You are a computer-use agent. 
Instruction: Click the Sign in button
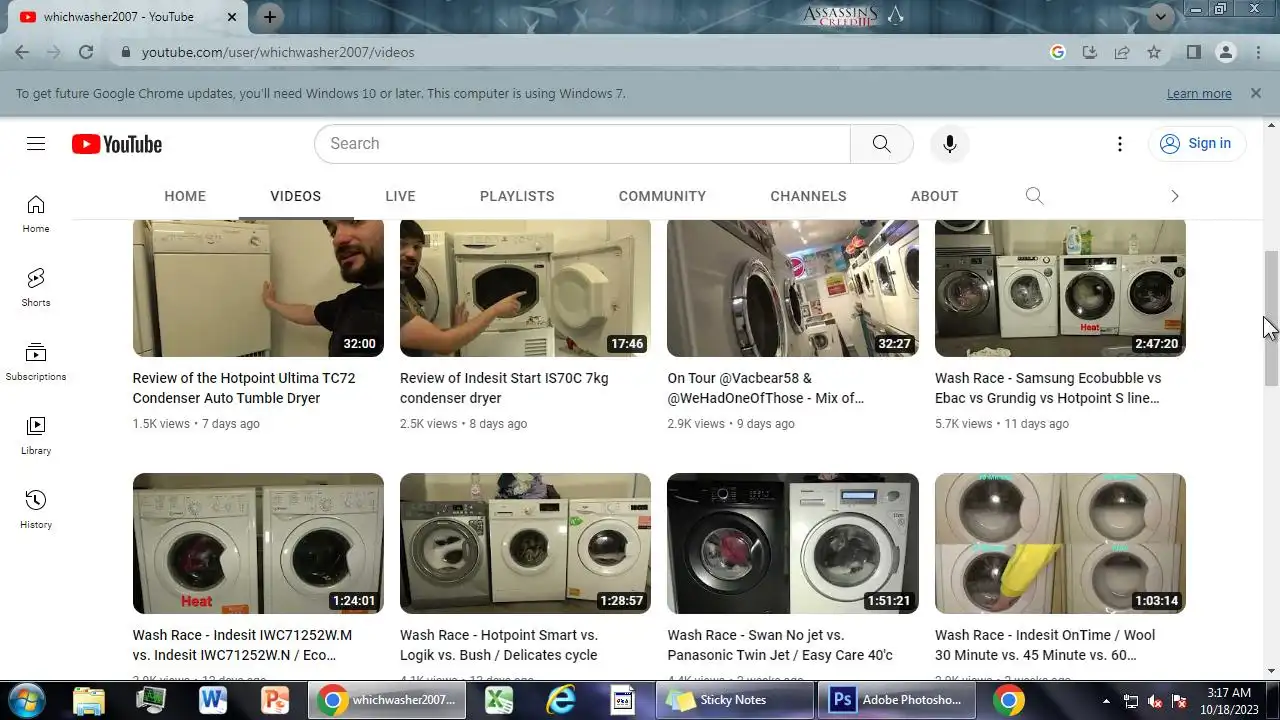(x=1196, y=144)
